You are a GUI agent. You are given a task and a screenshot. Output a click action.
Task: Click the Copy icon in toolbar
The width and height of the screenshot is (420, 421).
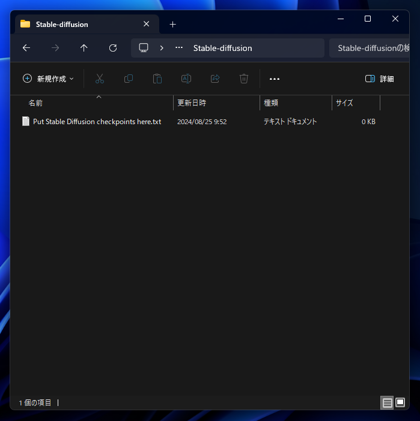point(128,79)
